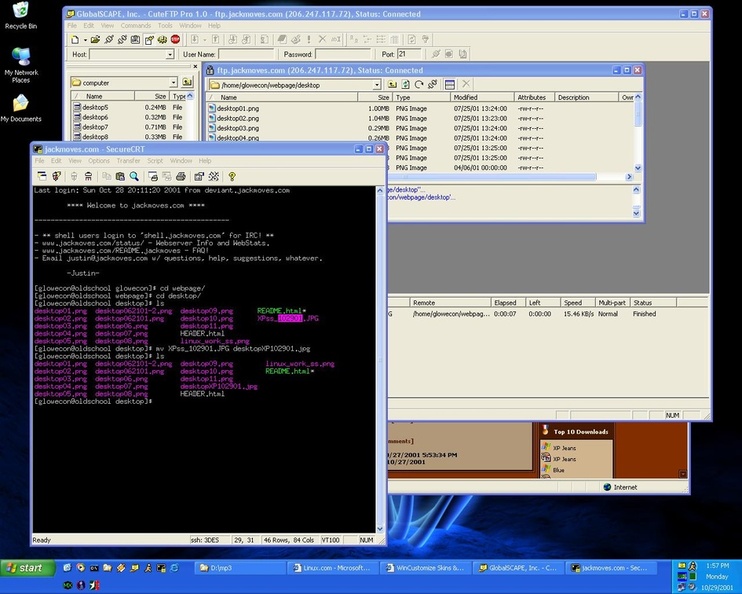Viewport: 742px width, 594px height.
Task: Click the 'Blue' link in Top 10 Downloads
Action: (x=558, y=470)
